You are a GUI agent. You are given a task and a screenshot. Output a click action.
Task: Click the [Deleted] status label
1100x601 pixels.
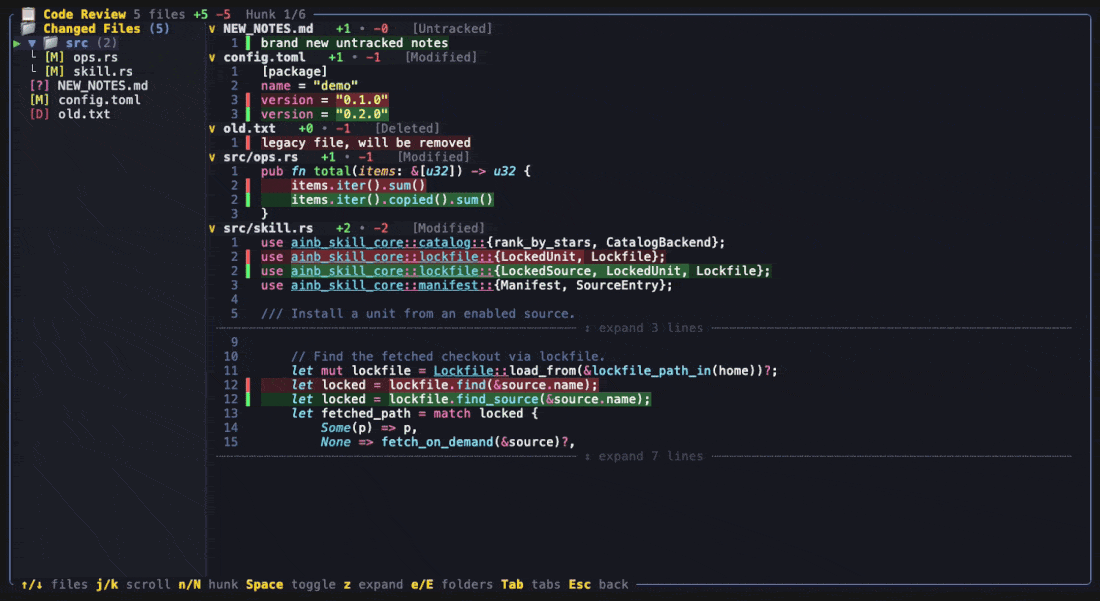(x=408, y=128)
